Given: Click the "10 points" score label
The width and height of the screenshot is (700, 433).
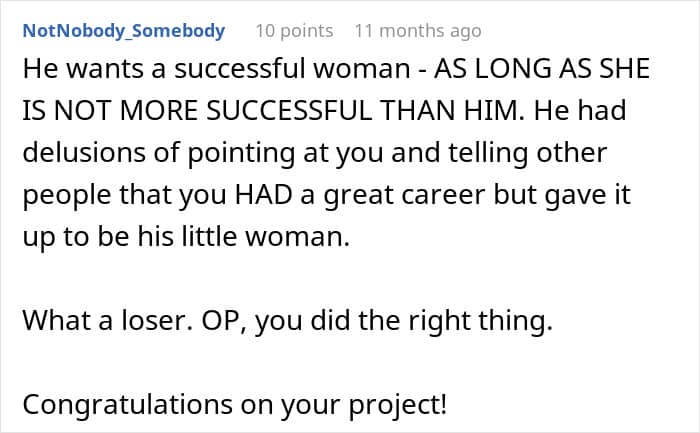Looking at the screenshot, I should (294, 31).
